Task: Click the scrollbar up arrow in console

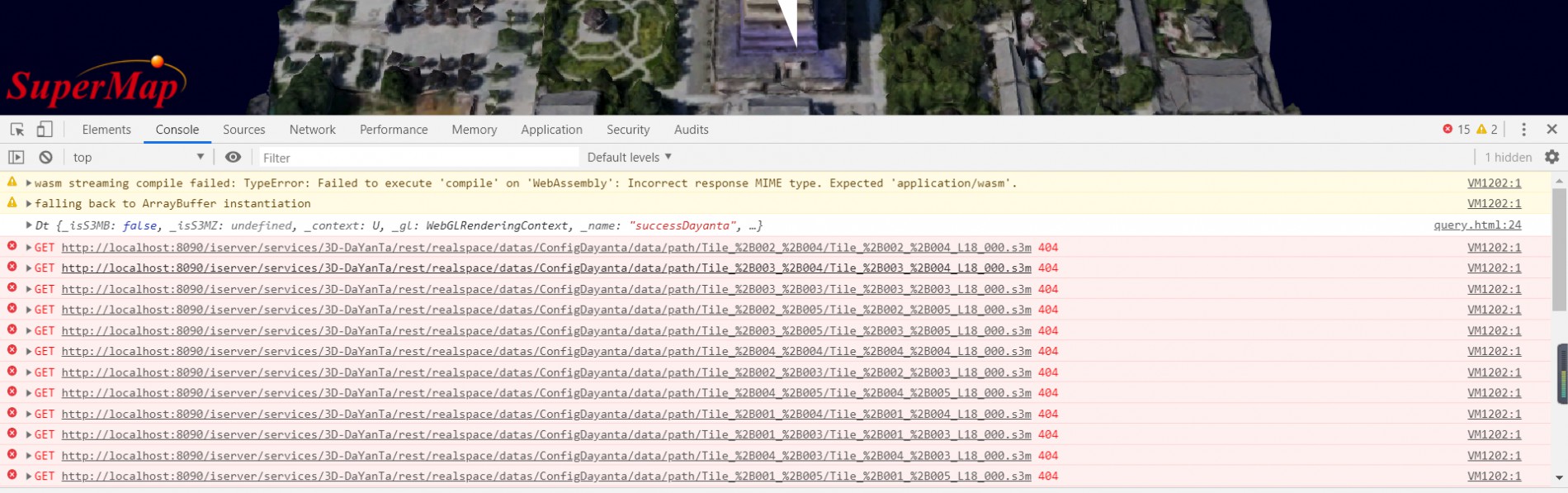Action: [1559, 180]
